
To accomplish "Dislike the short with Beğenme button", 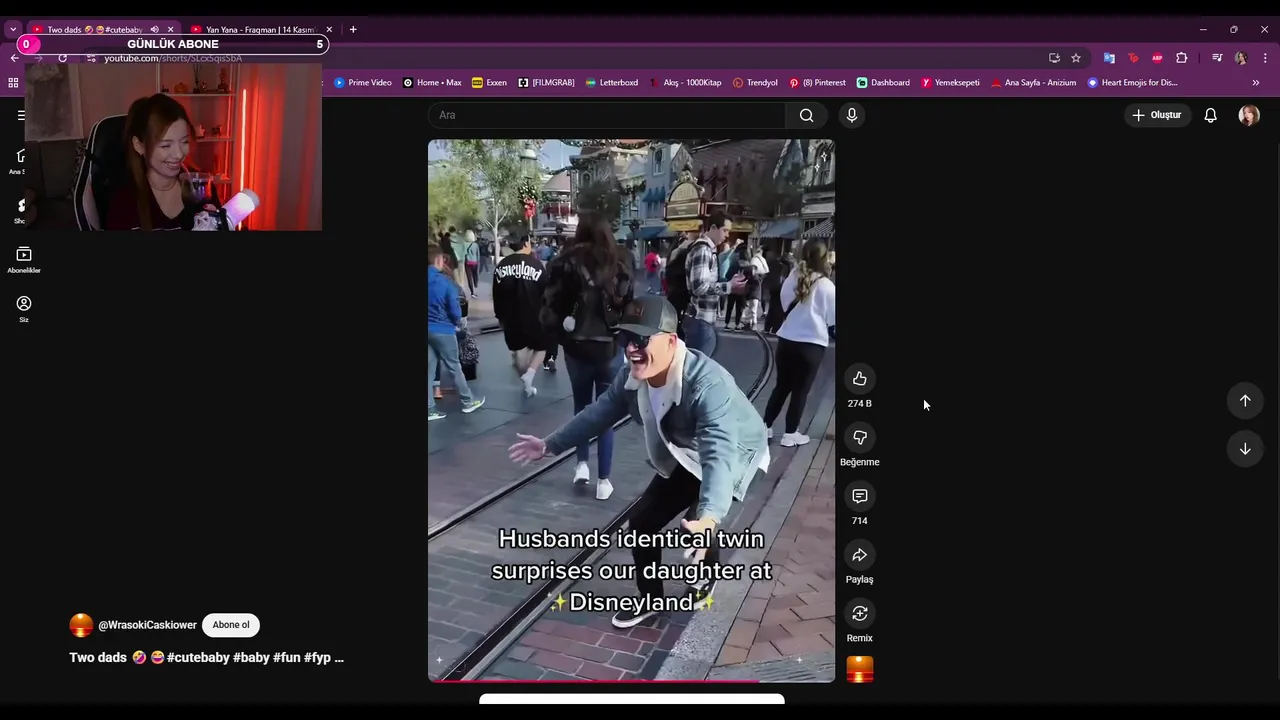I will [859, 438].
